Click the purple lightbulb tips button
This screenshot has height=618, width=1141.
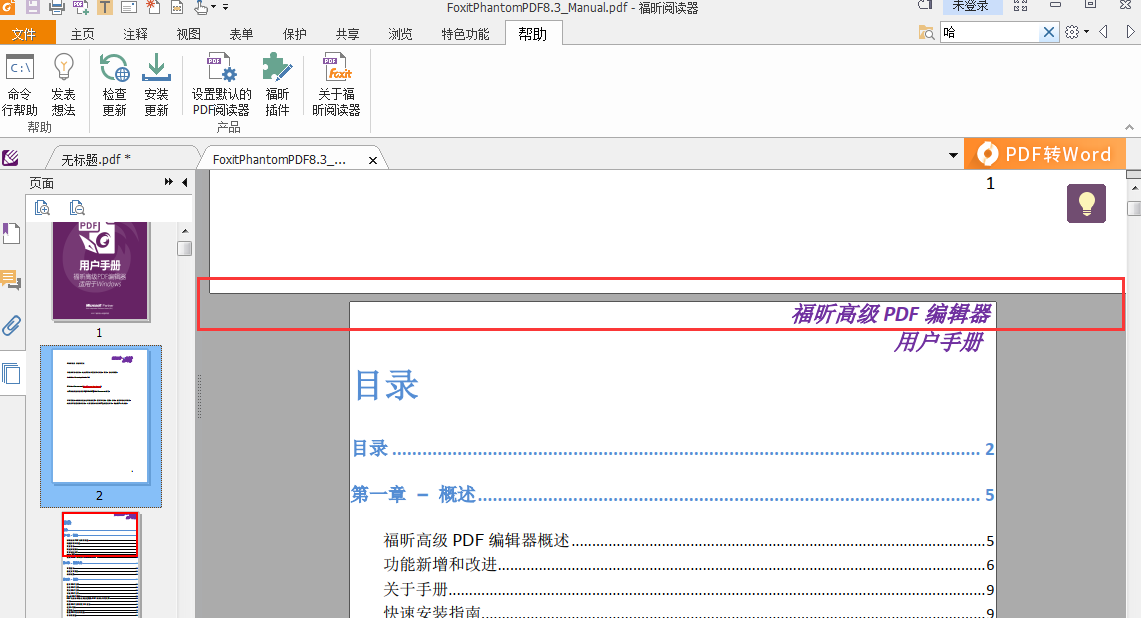coord(1086,203)
